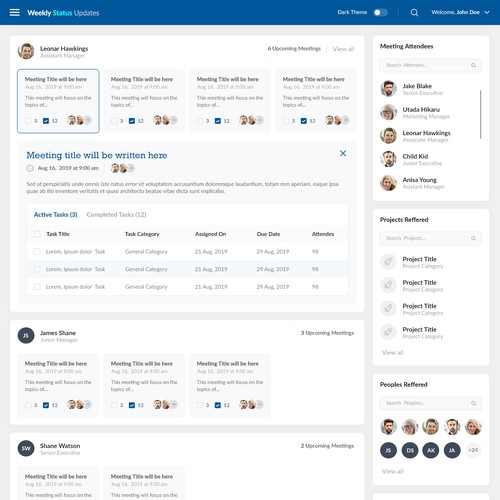
Task: Check the third Lorem Ipsum dolor Task row
Action: point(37,287)
